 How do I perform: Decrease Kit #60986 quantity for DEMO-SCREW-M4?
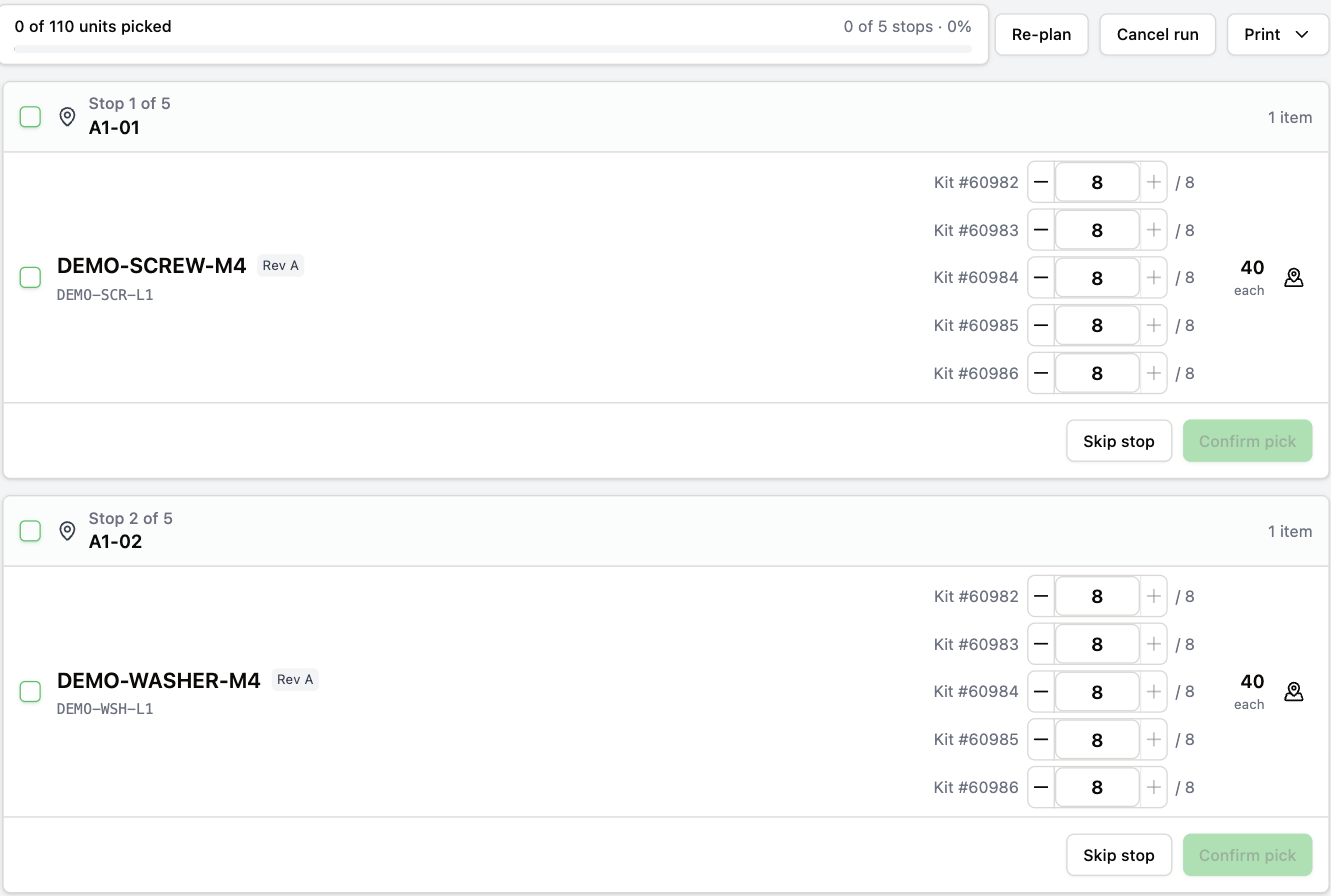[x=1041, y=373]
